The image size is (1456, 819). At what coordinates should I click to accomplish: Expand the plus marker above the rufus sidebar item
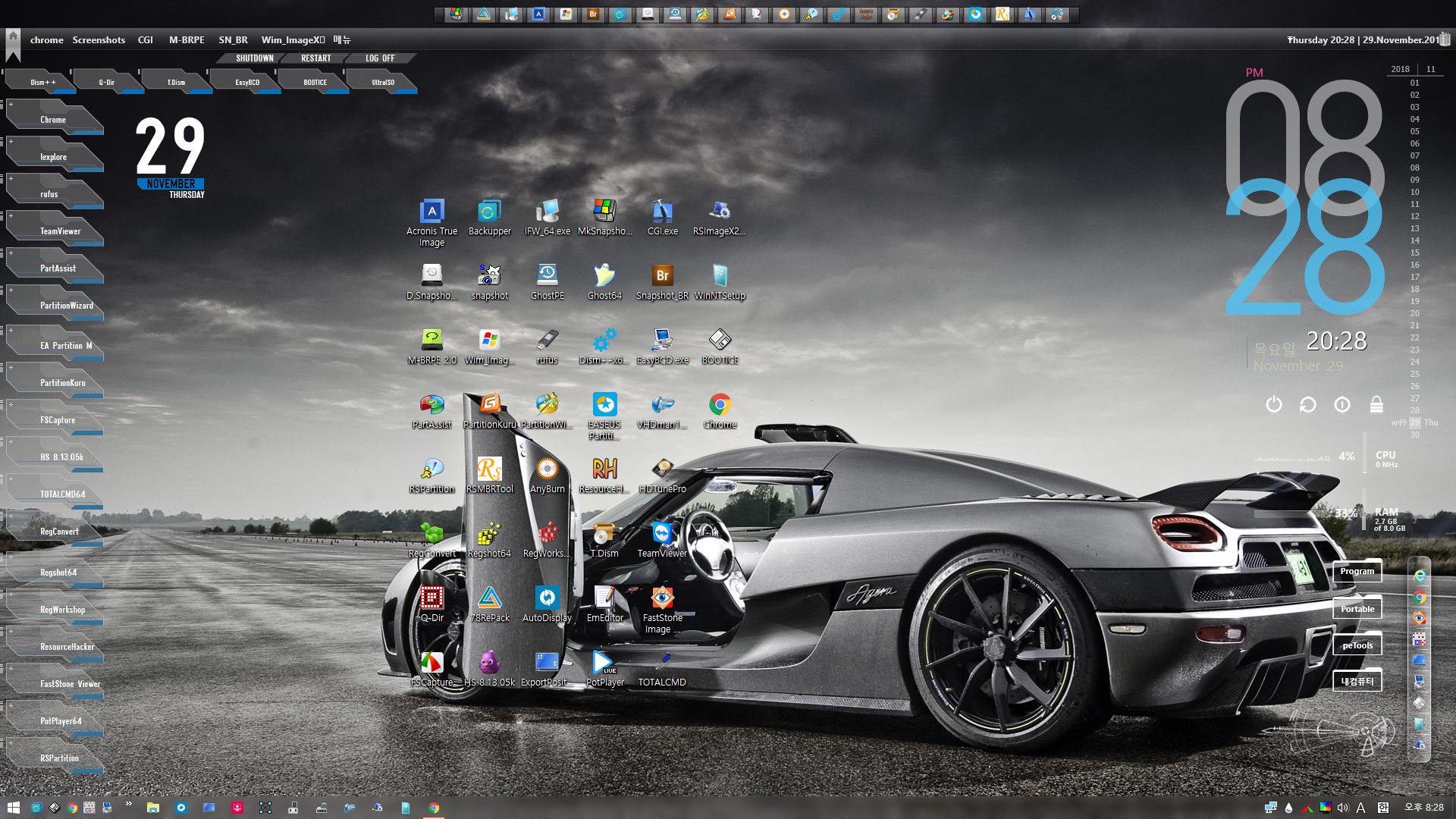coord(11,178)
